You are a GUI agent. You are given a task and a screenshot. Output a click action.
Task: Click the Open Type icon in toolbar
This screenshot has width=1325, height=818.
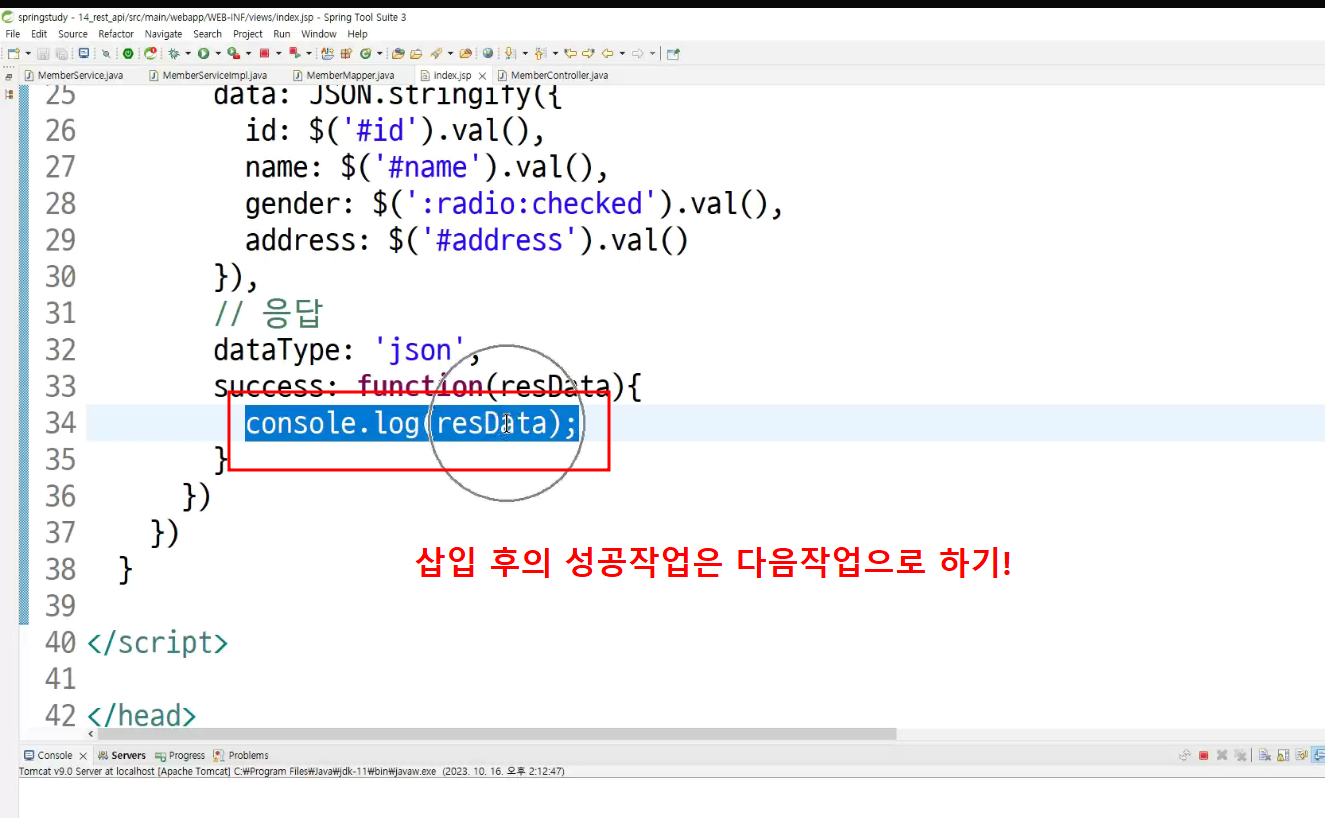(398, 54)
